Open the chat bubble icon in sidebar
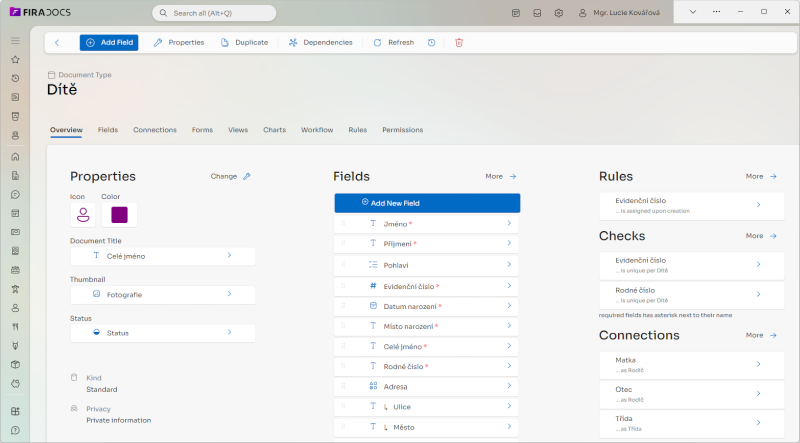 click(15, 194)
